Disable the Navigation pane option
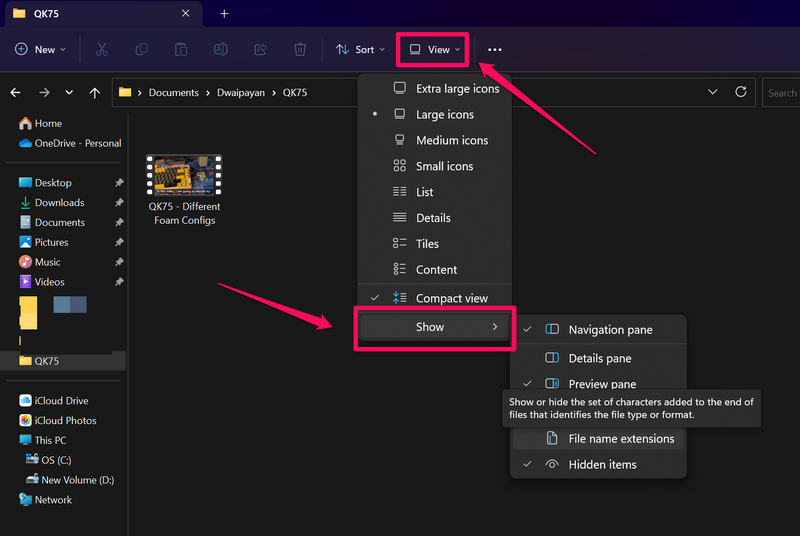This screenshot has height=536, width=800. [x=609, y=330]
